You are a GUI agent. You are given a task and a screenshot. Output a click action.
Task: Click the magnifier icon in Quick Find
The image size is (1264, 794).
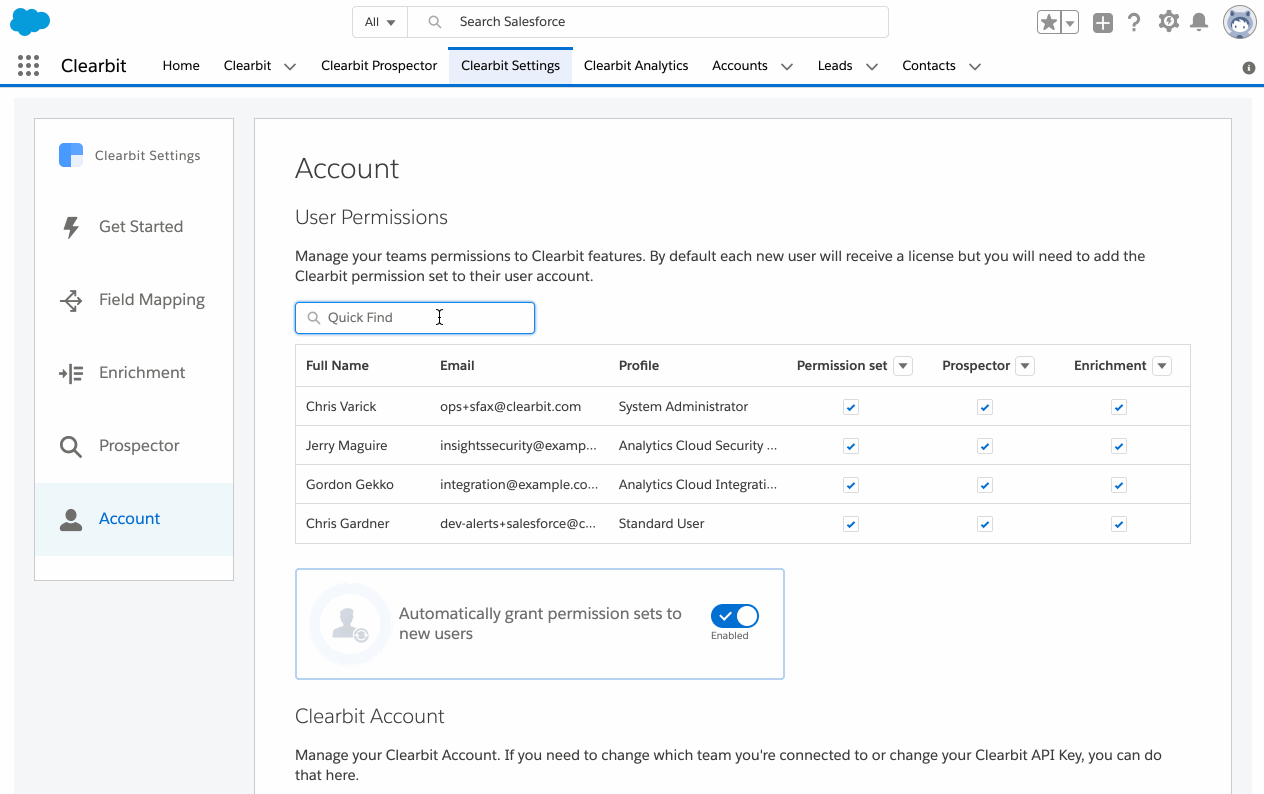click(x=314, y=318)
